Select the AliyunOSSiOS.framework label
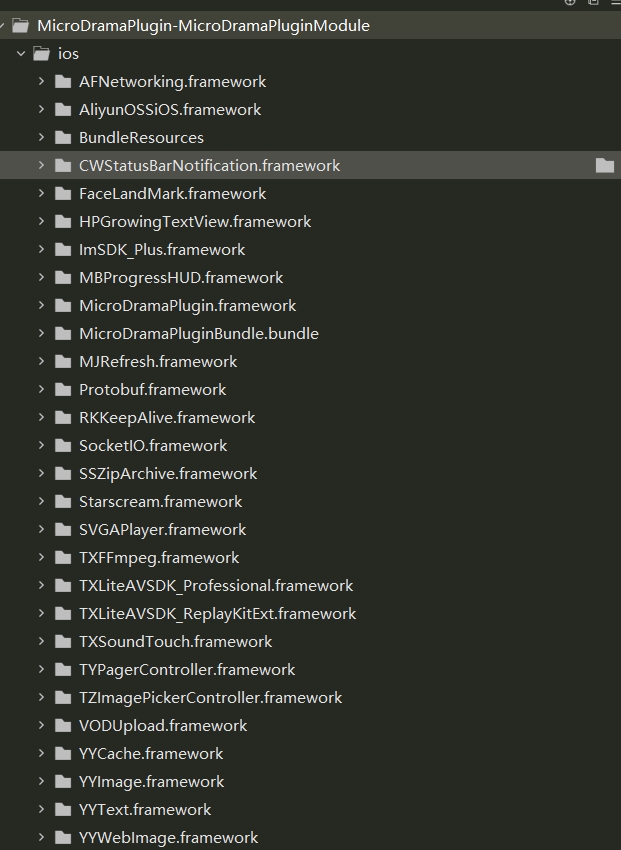 (x=170, y=110)
